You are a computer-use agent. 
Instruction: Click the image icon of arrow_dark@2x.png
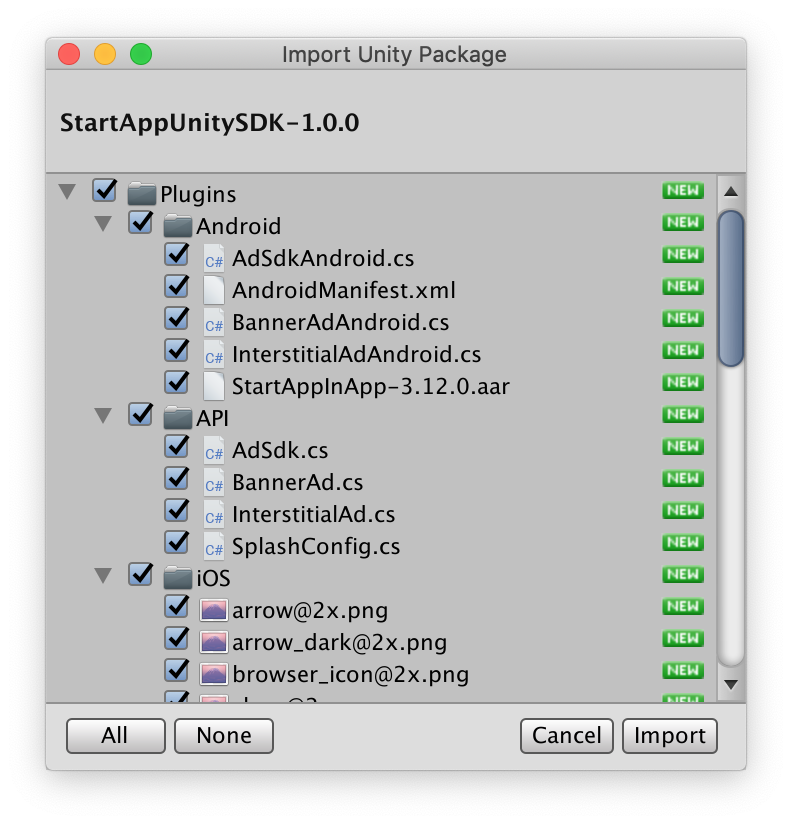213,642
